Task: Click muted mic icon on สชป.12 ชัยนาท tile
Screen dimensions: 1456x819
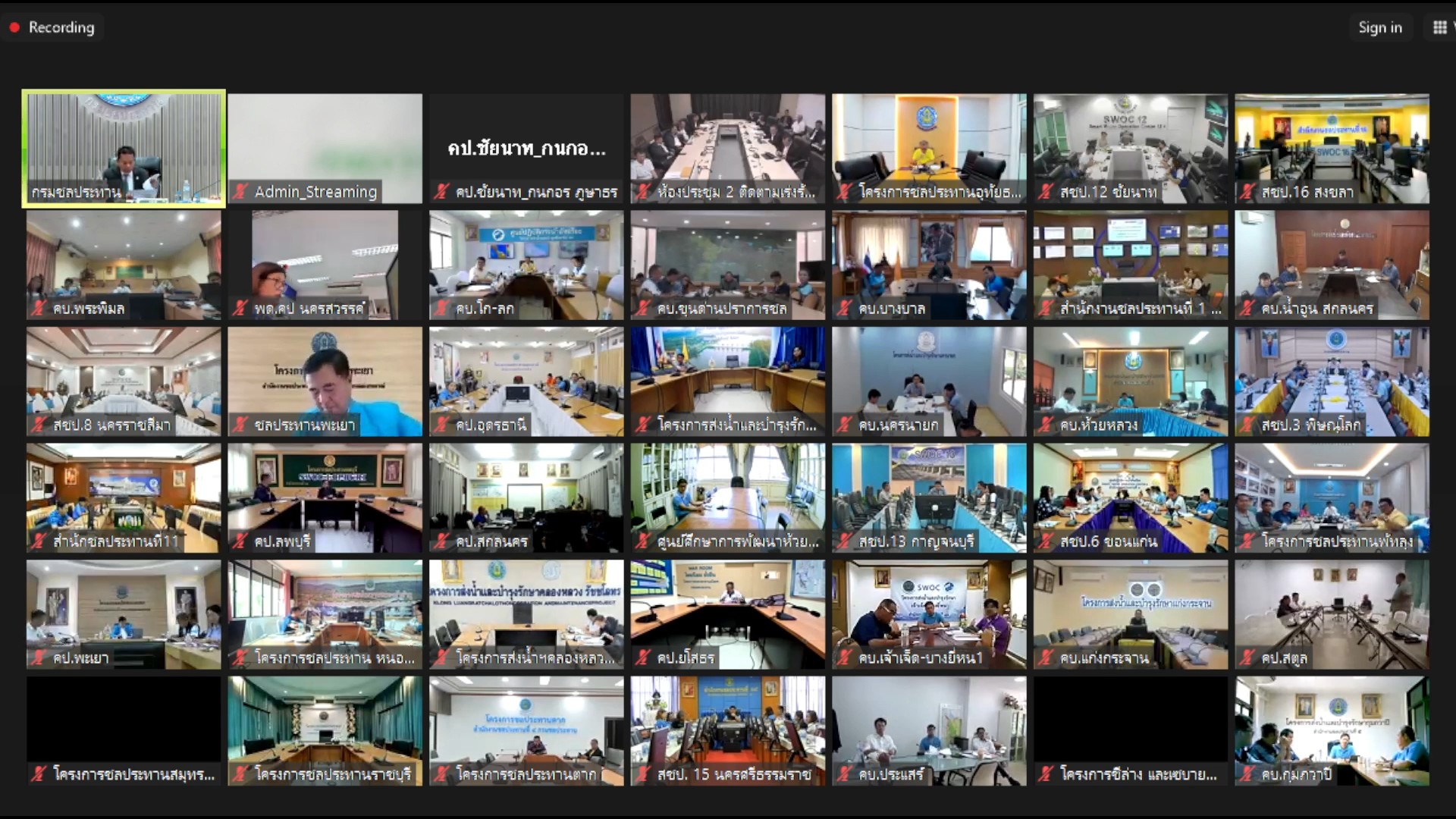Action: point(1046,192)
